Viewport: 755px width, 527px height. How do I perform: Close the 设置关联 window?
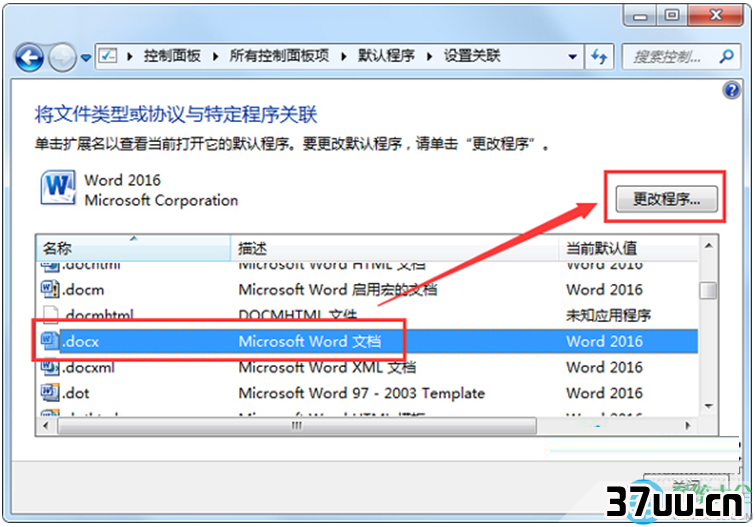tap(716, 16)
